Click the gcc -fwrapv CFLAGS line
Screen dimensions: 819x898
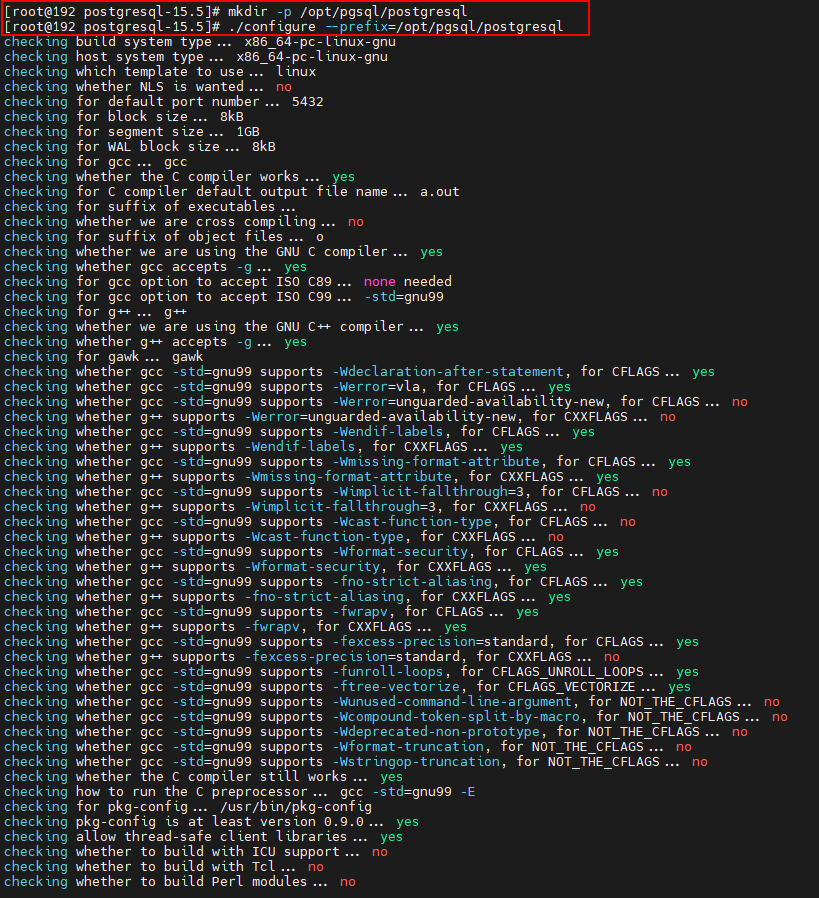(271, 612)
